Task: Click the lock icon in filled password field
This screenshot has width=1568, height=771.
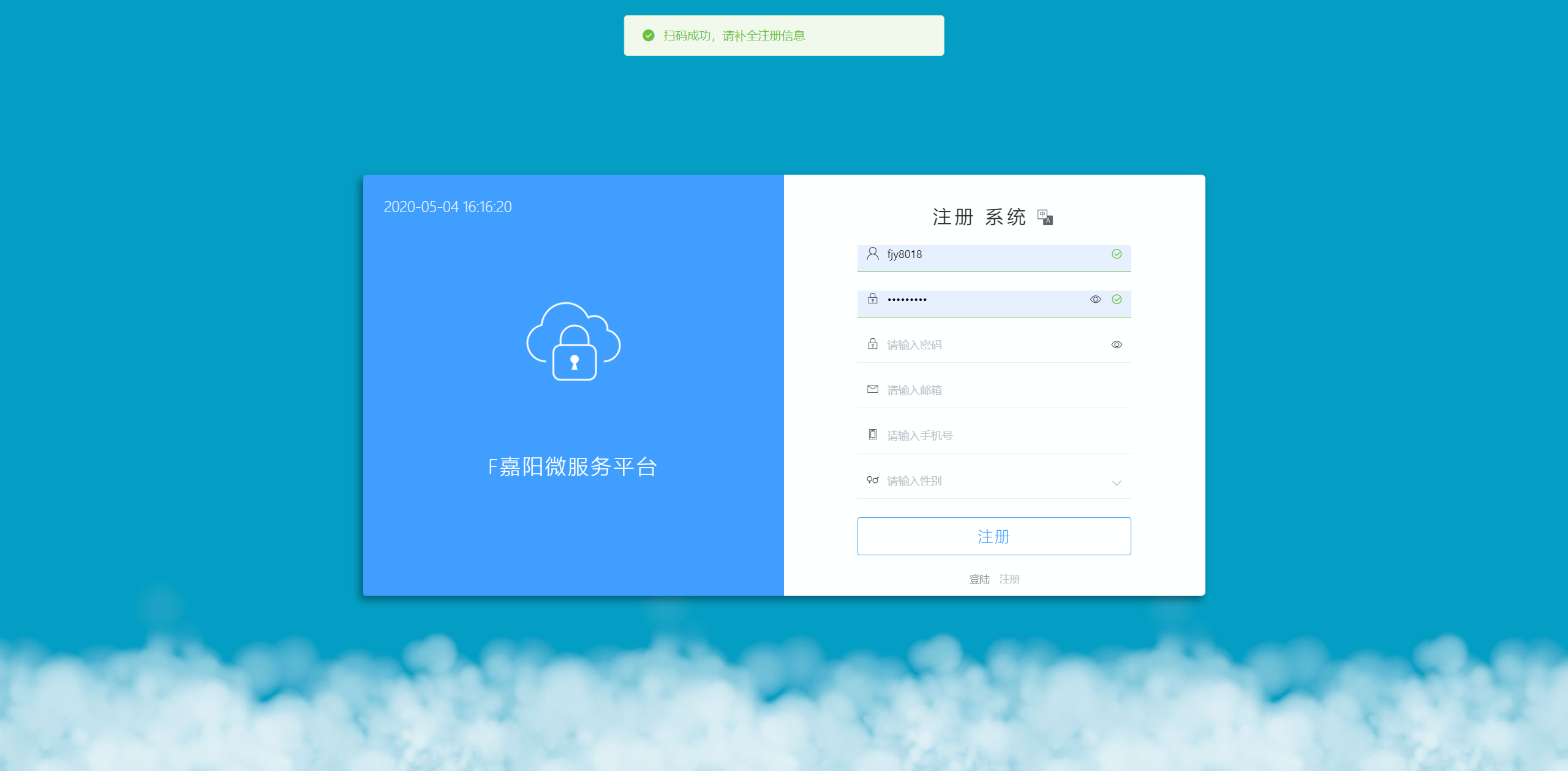Action: coord(873,299)
